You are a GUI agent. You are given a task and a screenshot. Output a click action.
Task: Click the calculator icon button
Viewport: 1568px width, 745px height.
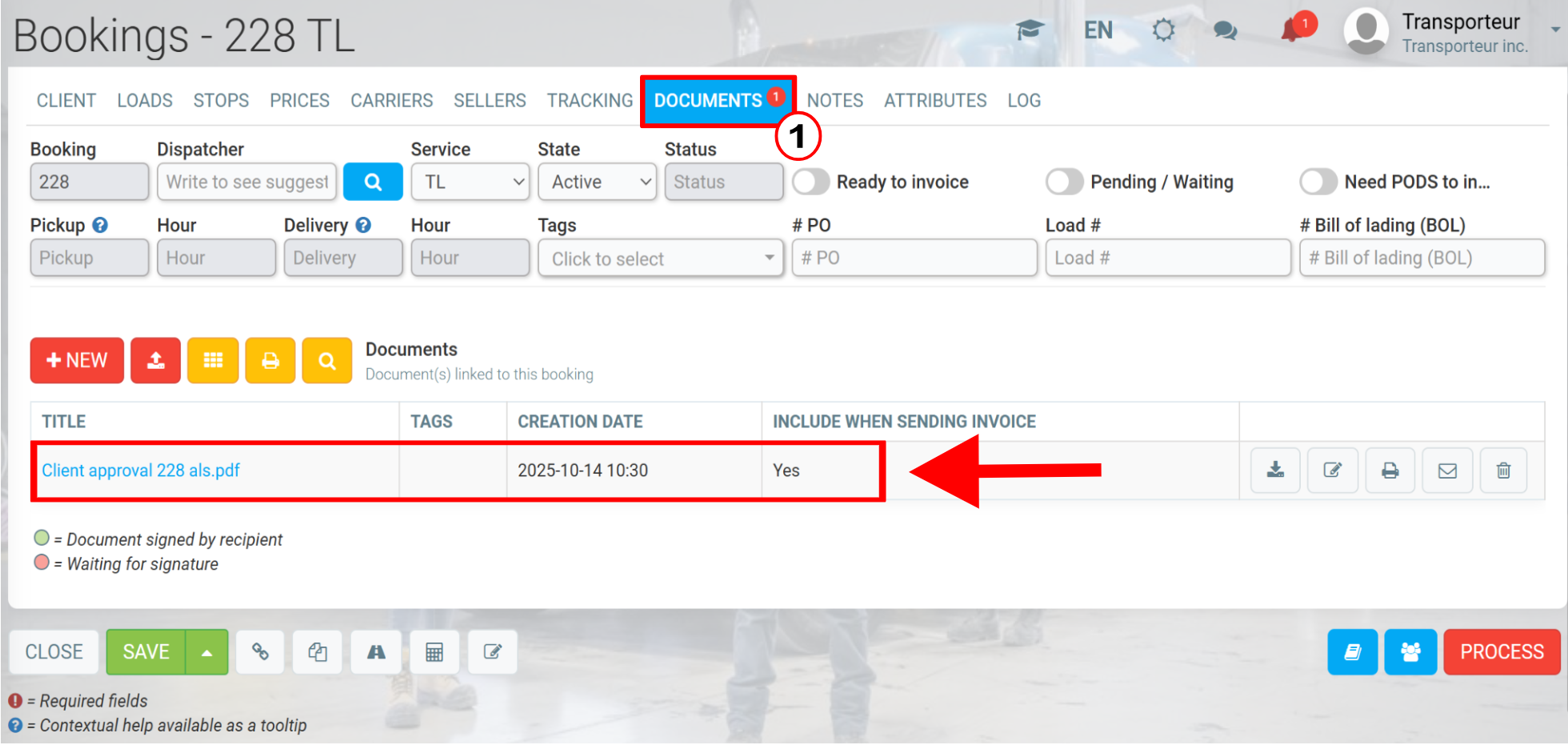[434, 652]
